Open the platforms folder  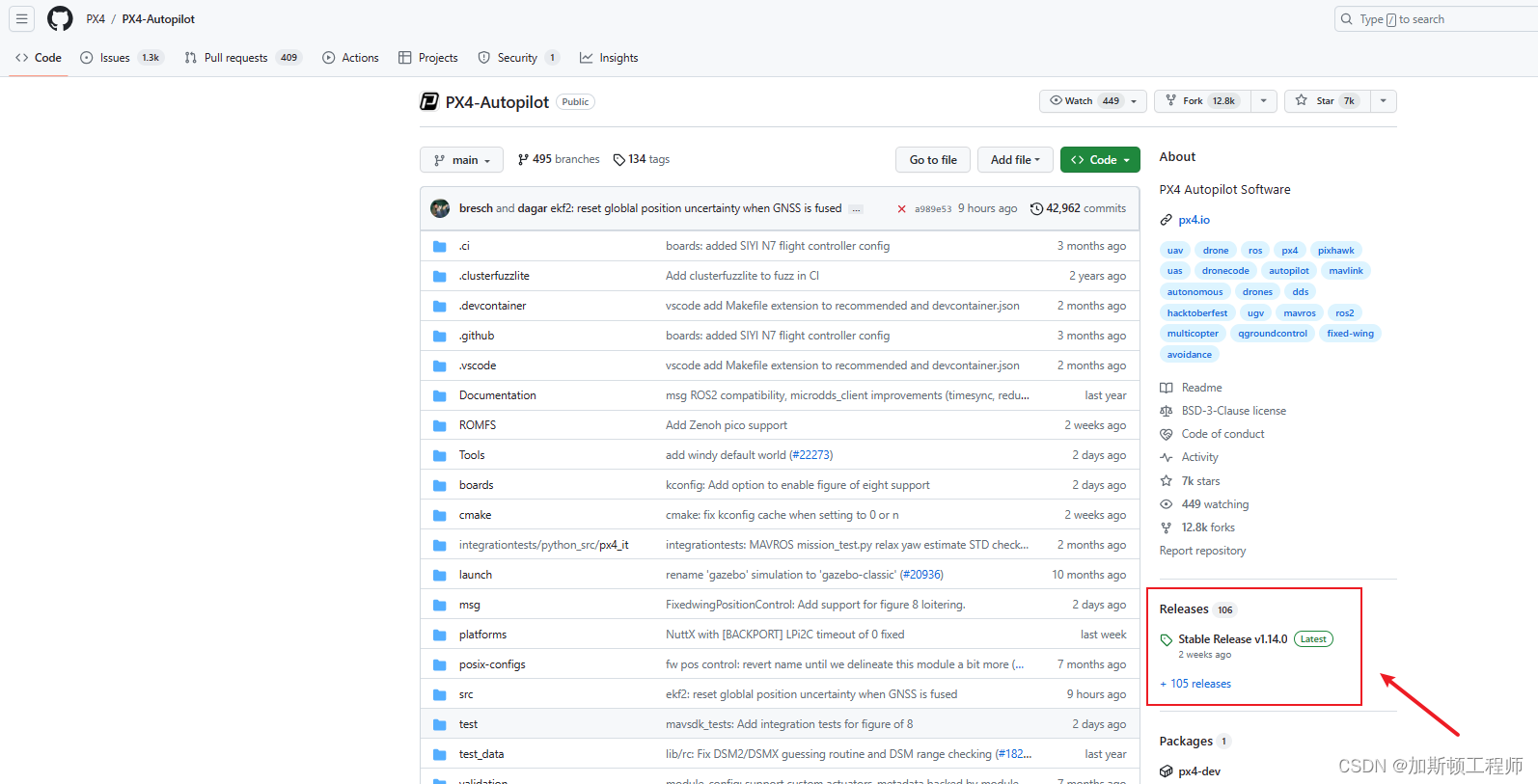point(482,635)
